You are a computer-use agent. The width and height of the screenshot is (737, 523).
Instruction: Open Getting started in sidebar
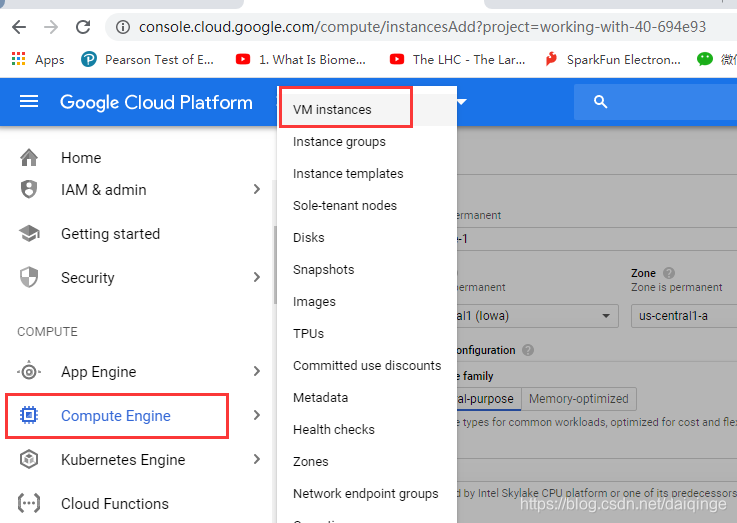coord(110,234)
